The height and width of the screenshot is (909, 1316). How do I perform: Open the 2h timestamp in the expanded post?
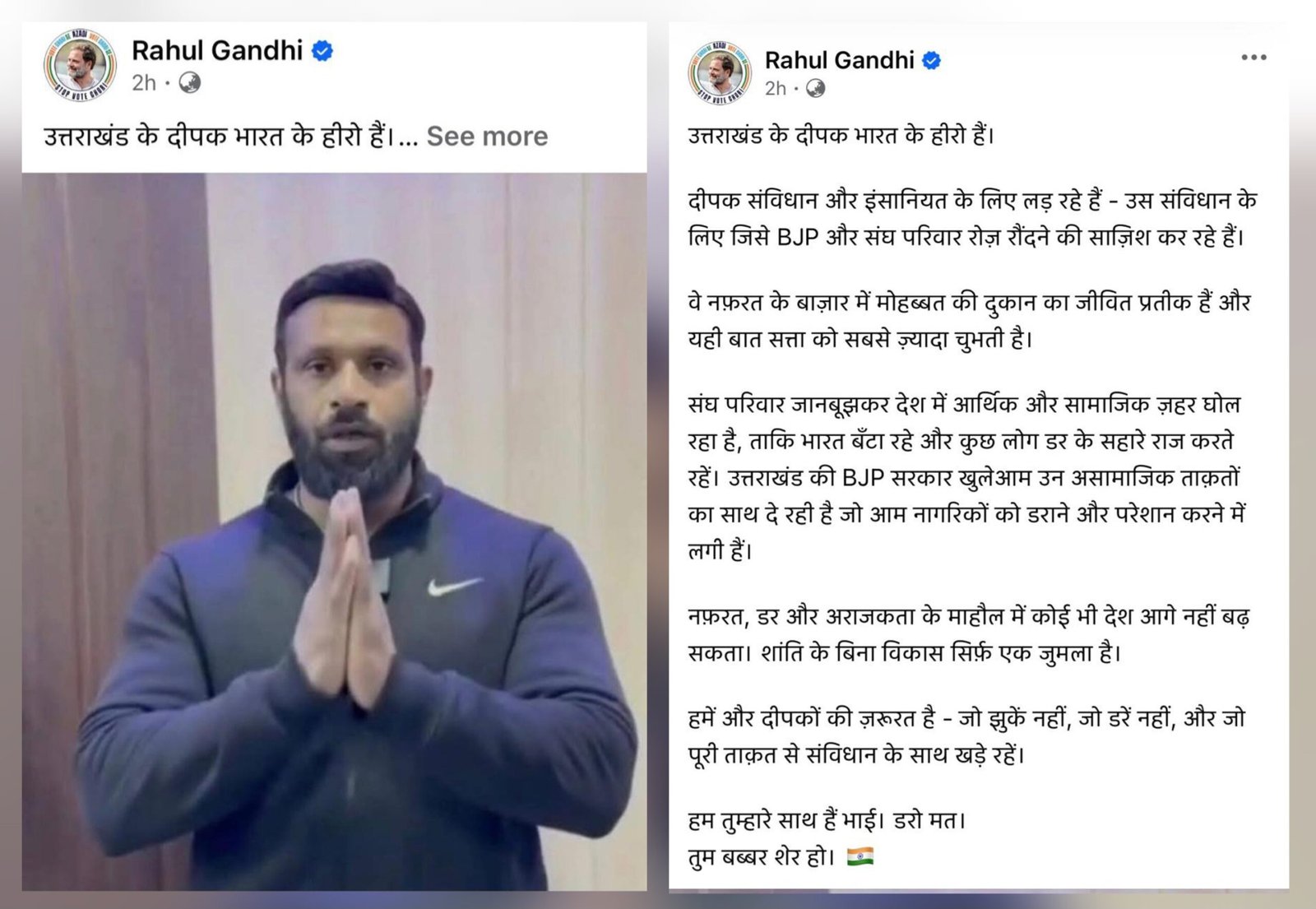click(775, 89)
